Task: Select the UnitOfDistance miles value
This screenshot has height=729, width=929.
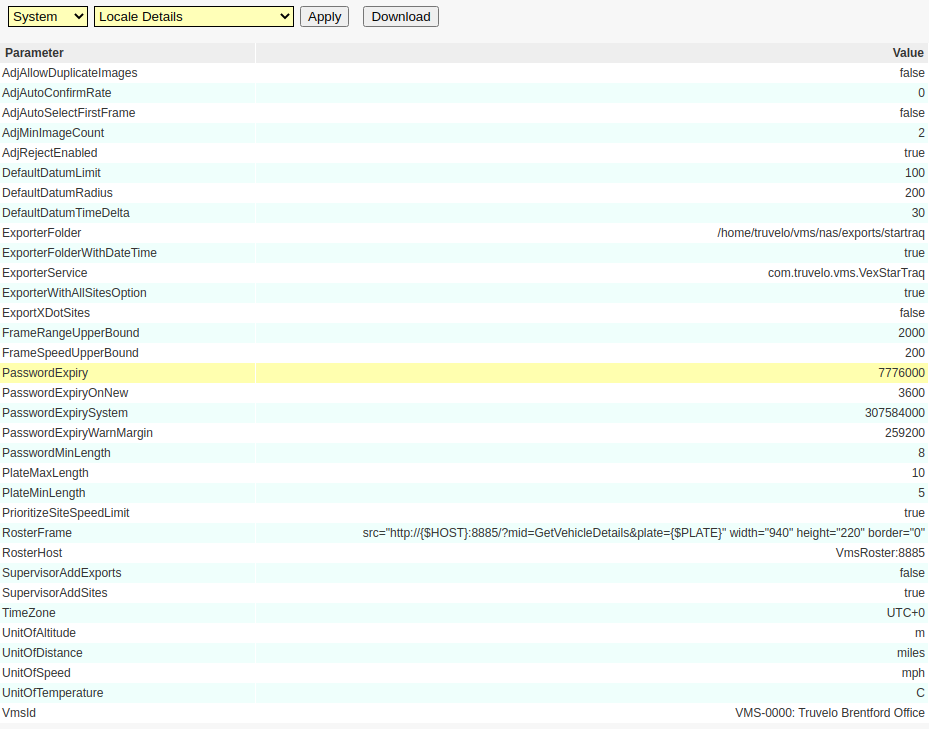Action: (x=910, y=653)
